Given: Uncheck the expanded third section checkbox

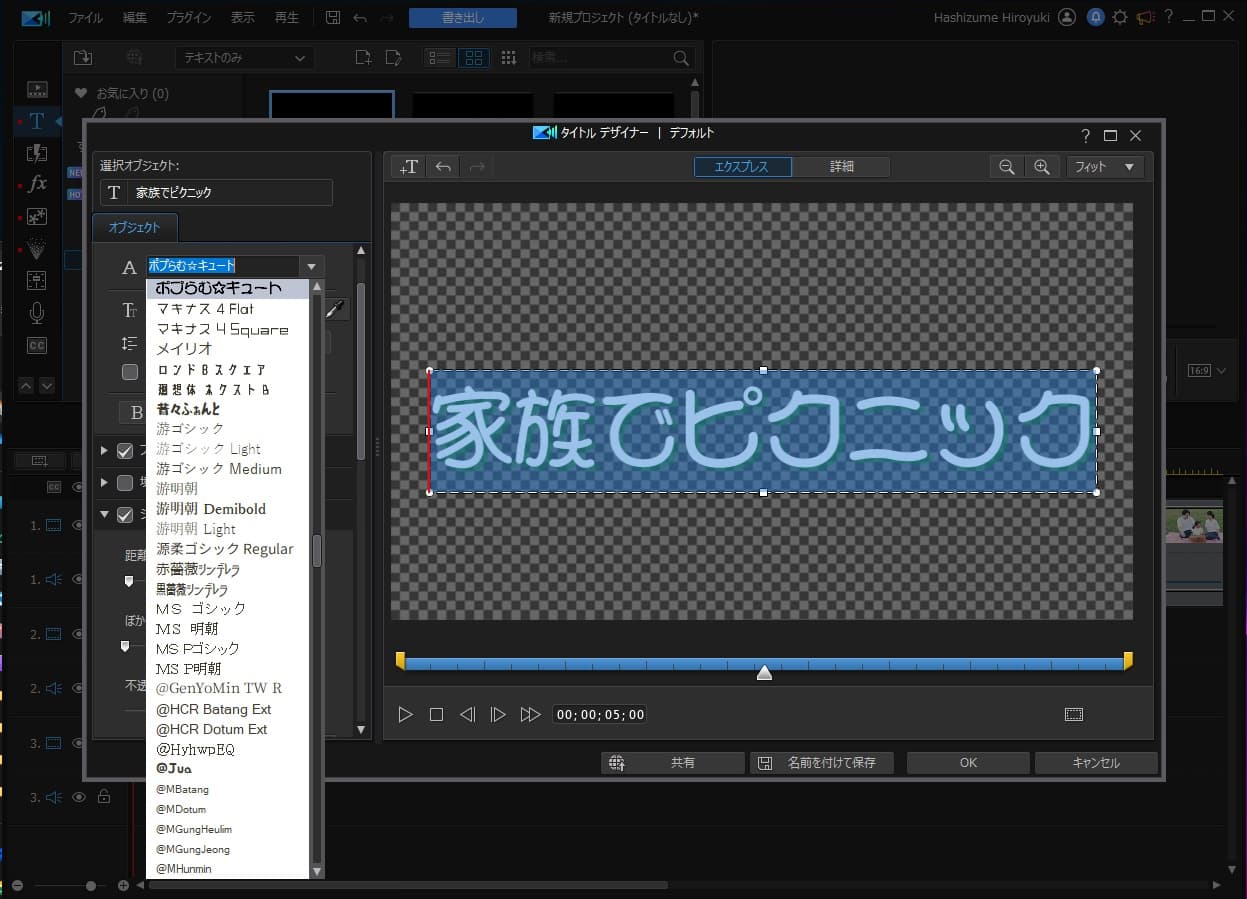Looking at the screenshot, I should click(x=125, y=515).
